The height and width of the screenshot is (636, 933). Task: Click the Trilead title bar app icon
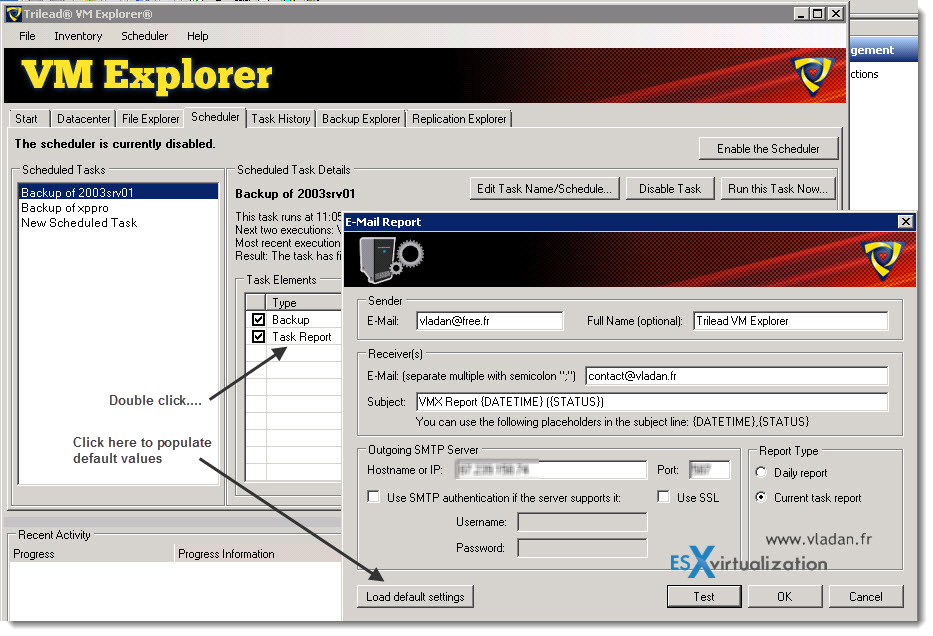[x=14, y=14]
